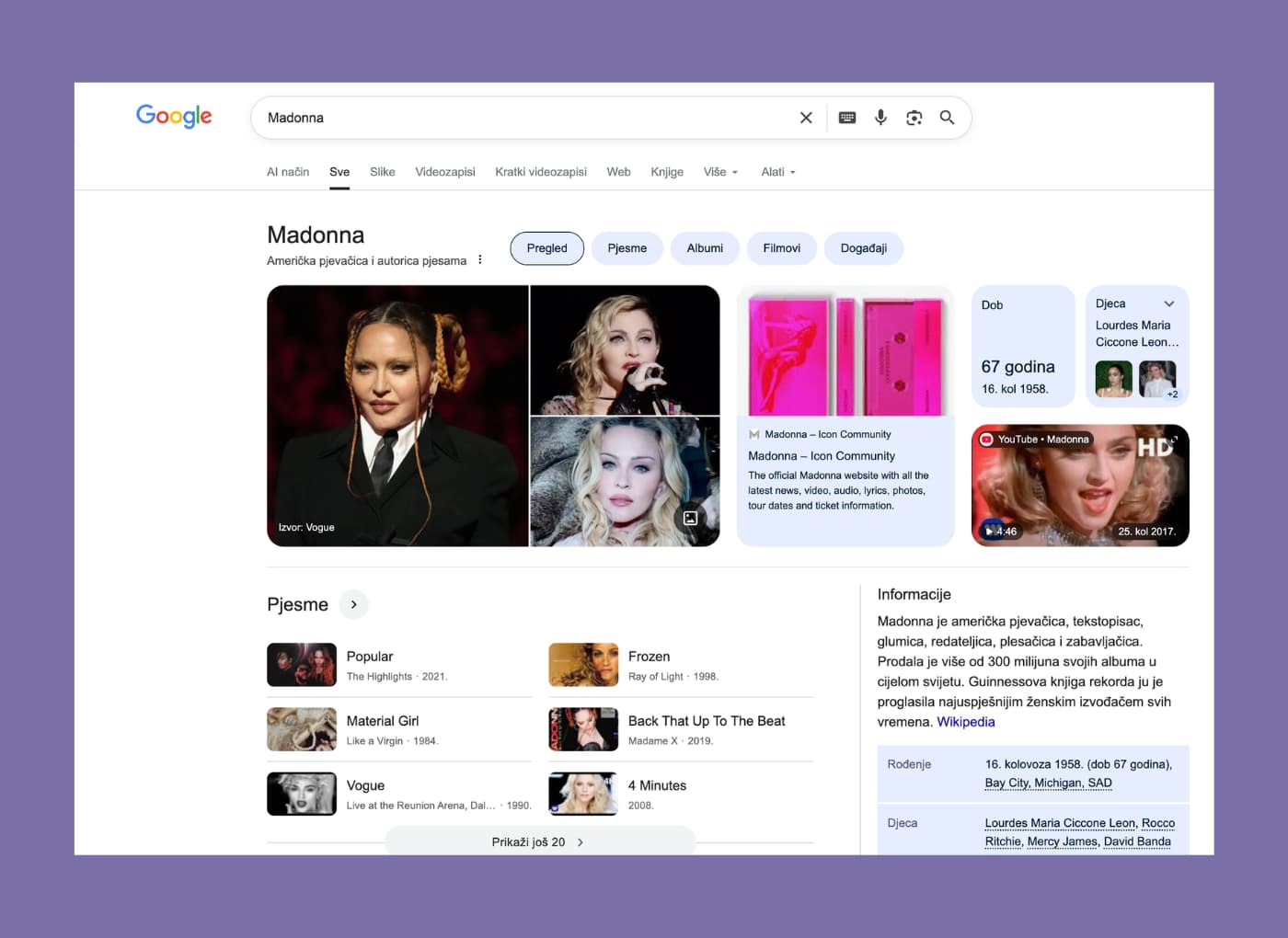
Task: Go to the Videozapisi tab
Action: point(445,172)
